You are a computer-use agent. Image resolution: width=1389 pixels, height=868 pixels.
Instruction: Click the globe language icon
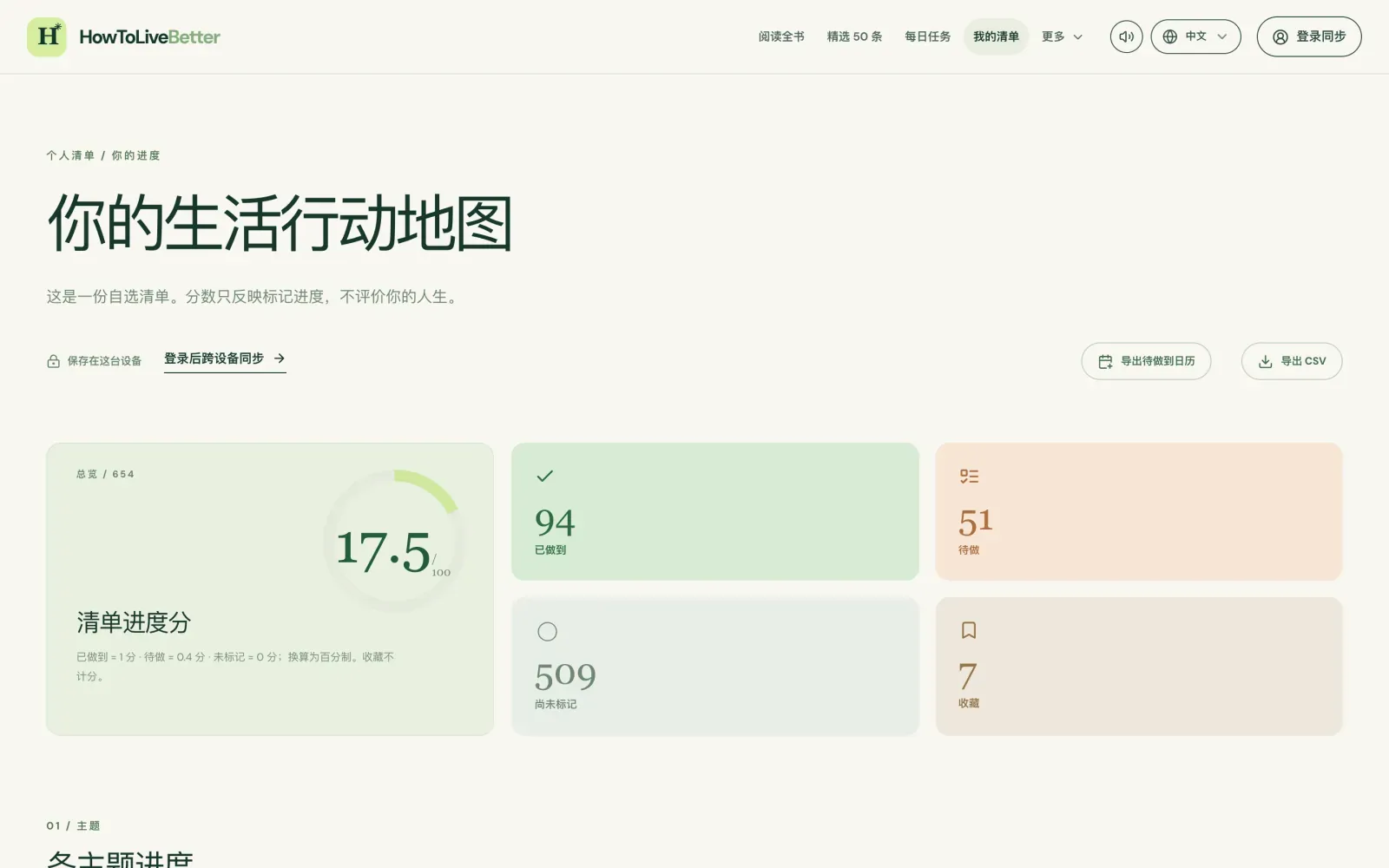[1170, 36]
